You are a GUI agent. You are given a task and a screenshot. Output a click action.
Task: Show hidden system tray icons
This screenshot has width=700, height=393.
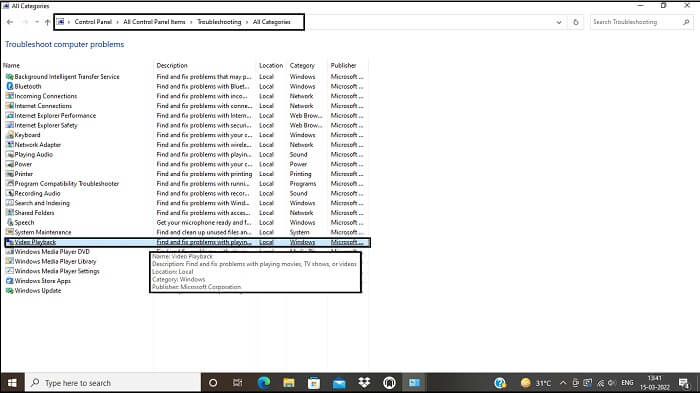(x=563, y=383)
